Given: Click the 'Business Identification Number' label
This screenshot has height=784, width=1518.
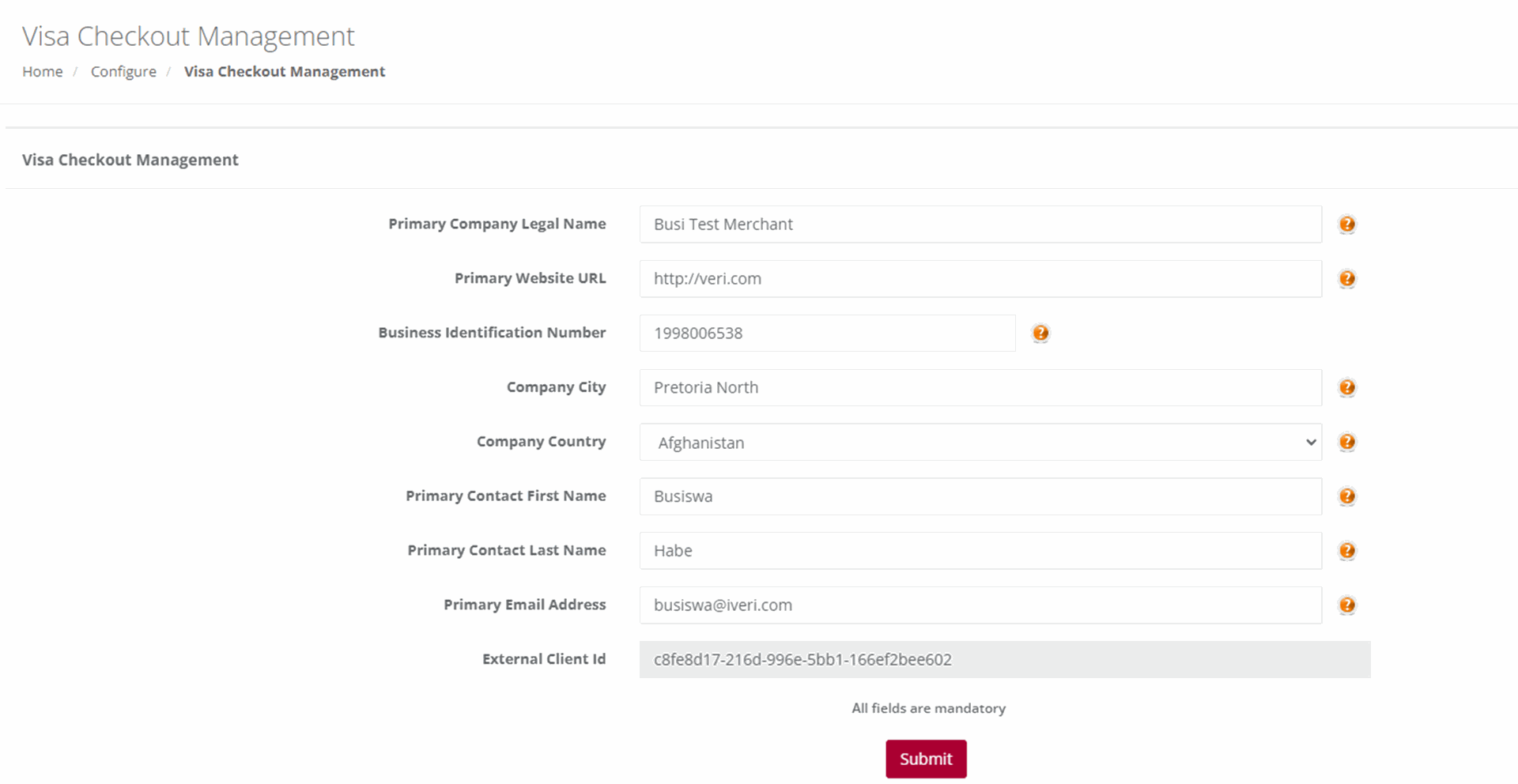Looking at the screenshot, I should coord(492,333).
